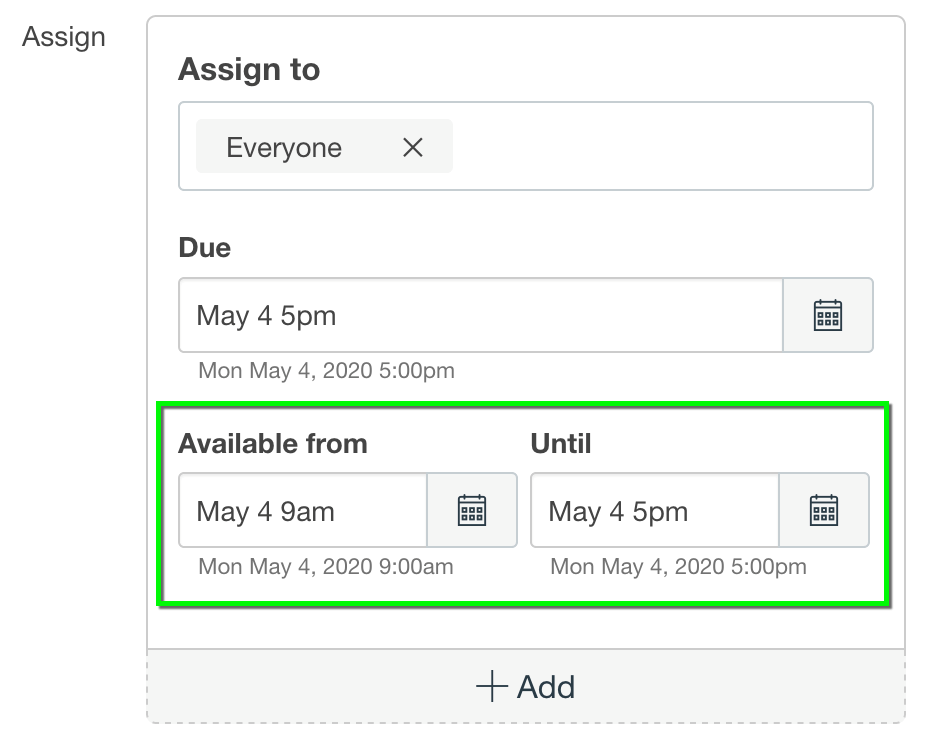Click the Due date field showing May 4 5pm
This screenshot has width=940, height=742.
click(x=480, y=315)
